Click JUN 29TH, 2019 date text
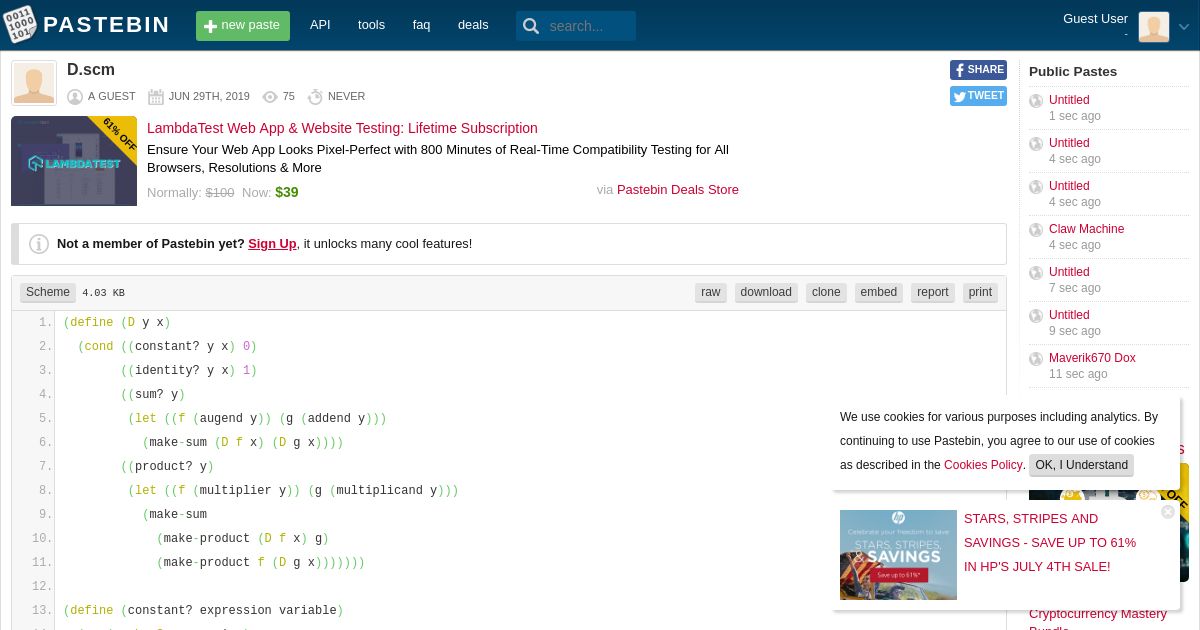 coord(209,97)
